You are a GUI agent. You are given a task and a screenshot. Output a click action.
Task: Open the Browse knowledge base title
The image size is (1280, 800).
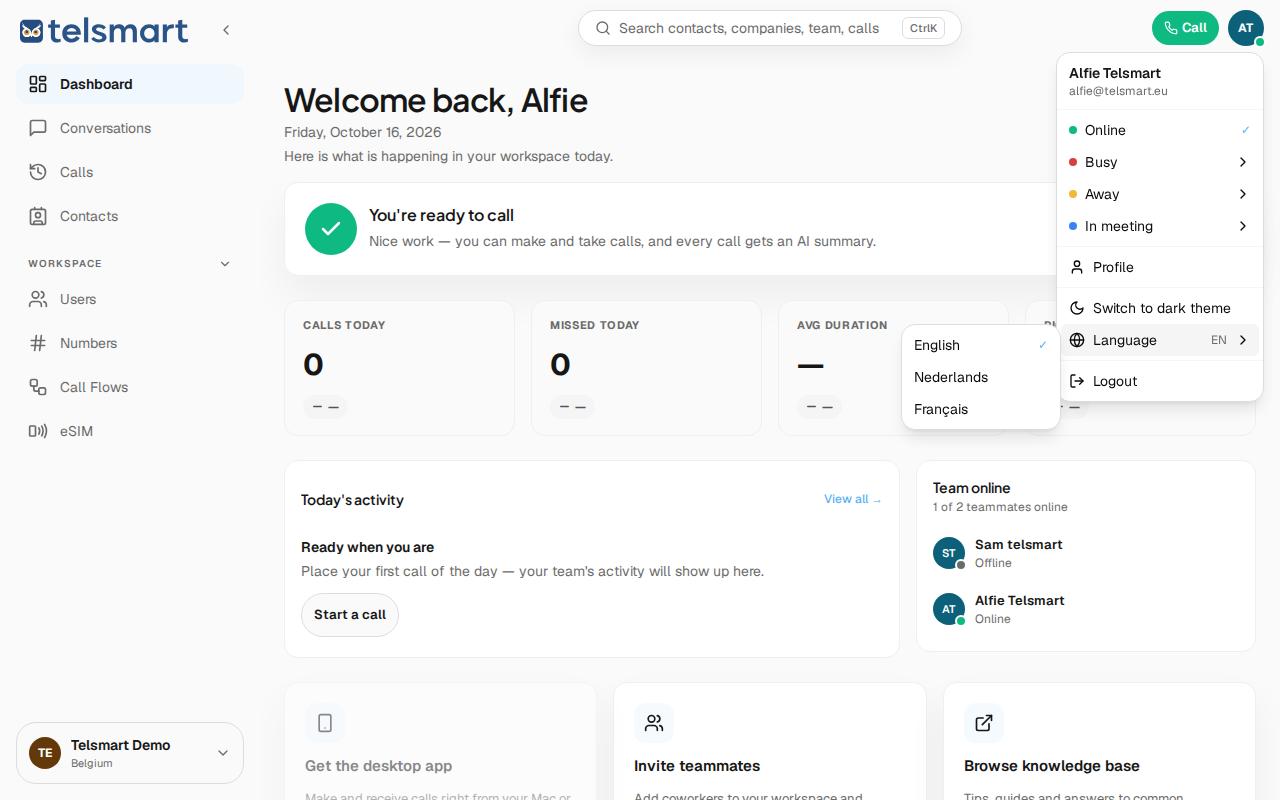tap(1052, 766)
